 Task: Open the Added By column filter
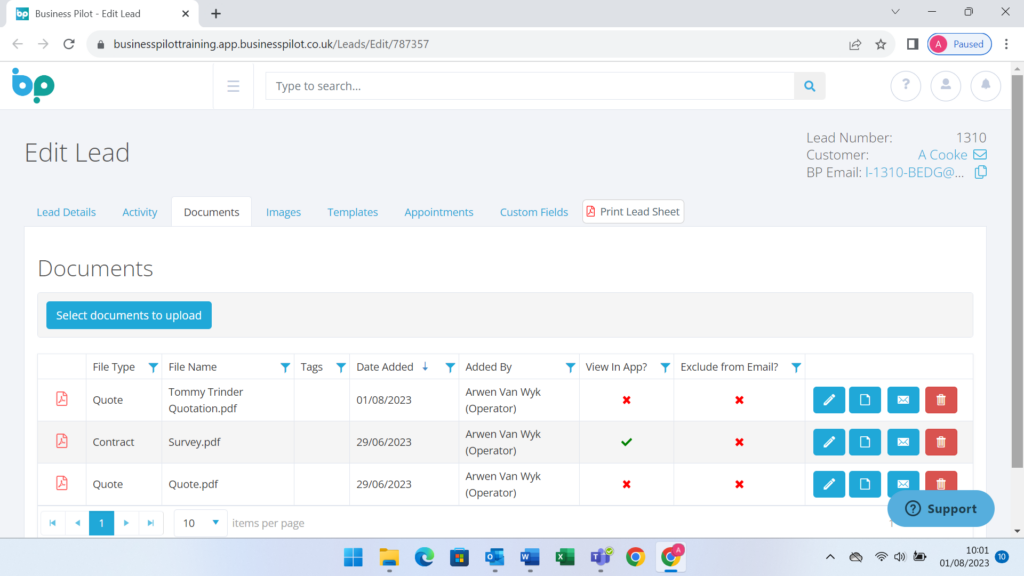point(570,367)
